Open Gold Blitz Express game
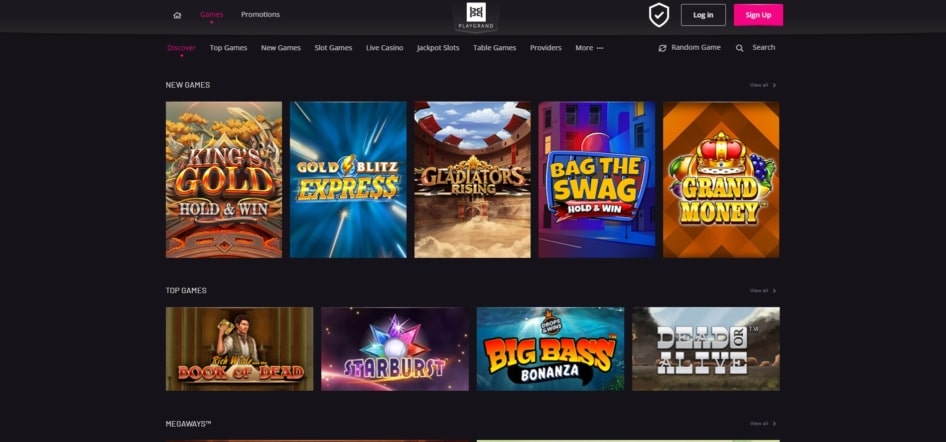This screenshot has height=442, width=946. (348, 180)
